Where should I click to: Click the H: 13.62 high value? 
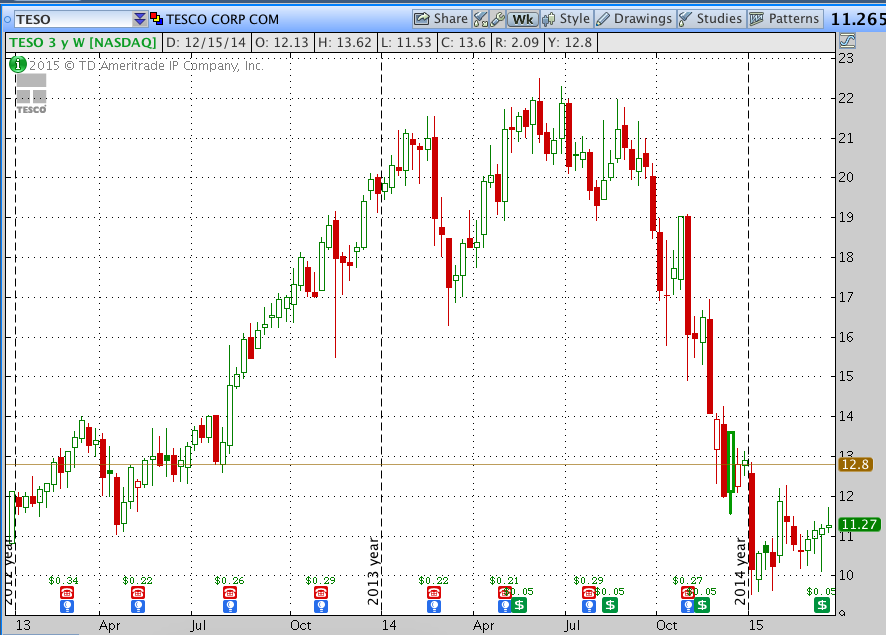[x=345, y=42]
